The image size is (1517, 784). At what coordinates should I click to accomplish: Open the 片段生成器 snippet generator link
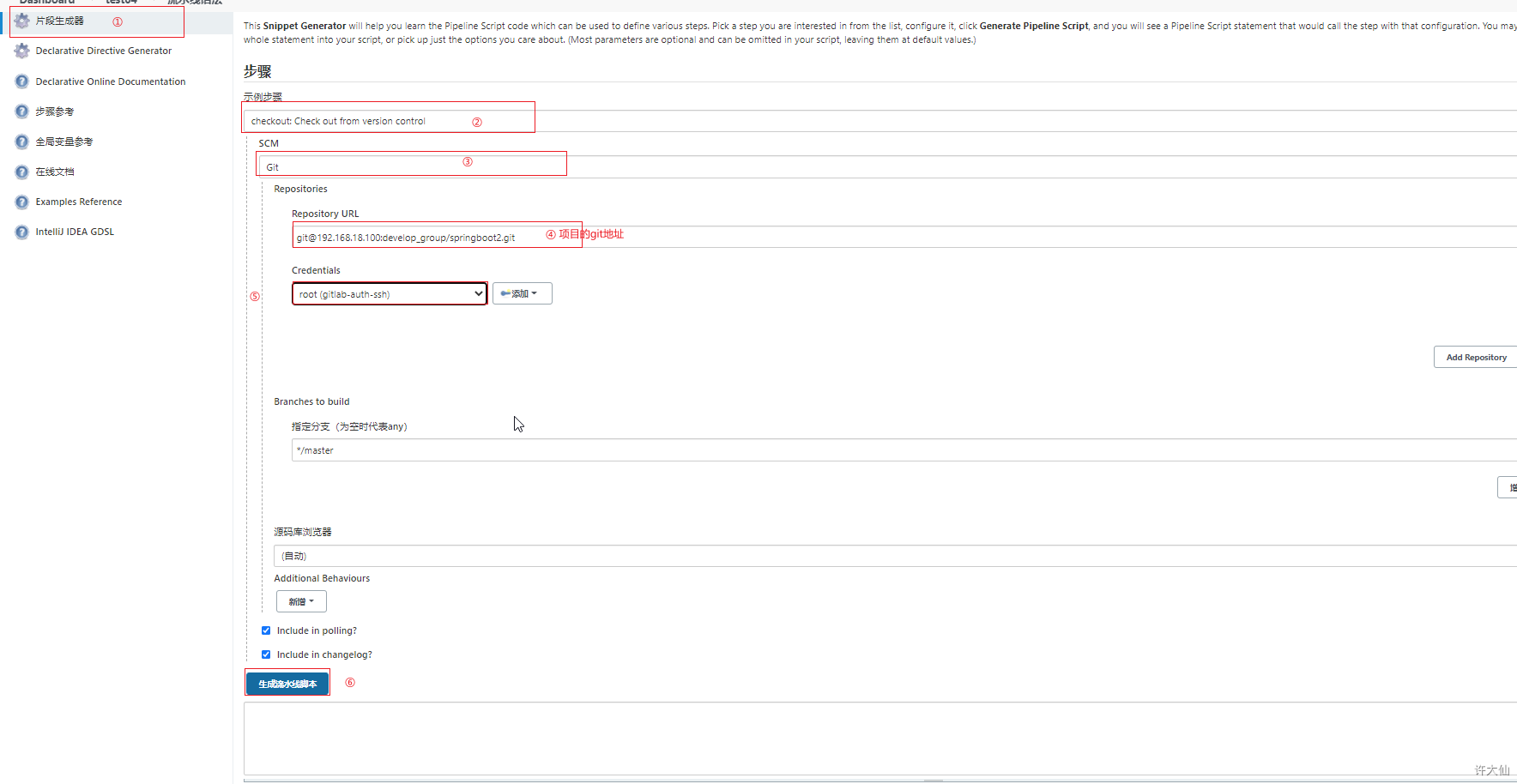point(59,21)
